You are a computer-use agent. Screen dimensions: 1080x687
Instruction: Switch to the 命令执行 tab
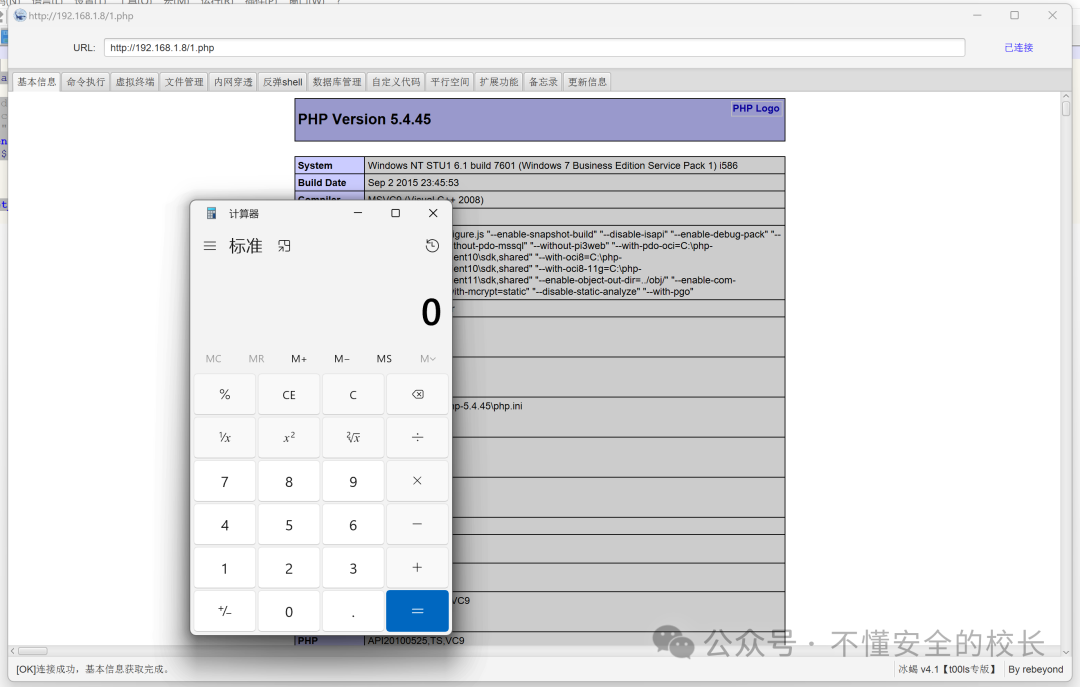click(x=85, y=82)
